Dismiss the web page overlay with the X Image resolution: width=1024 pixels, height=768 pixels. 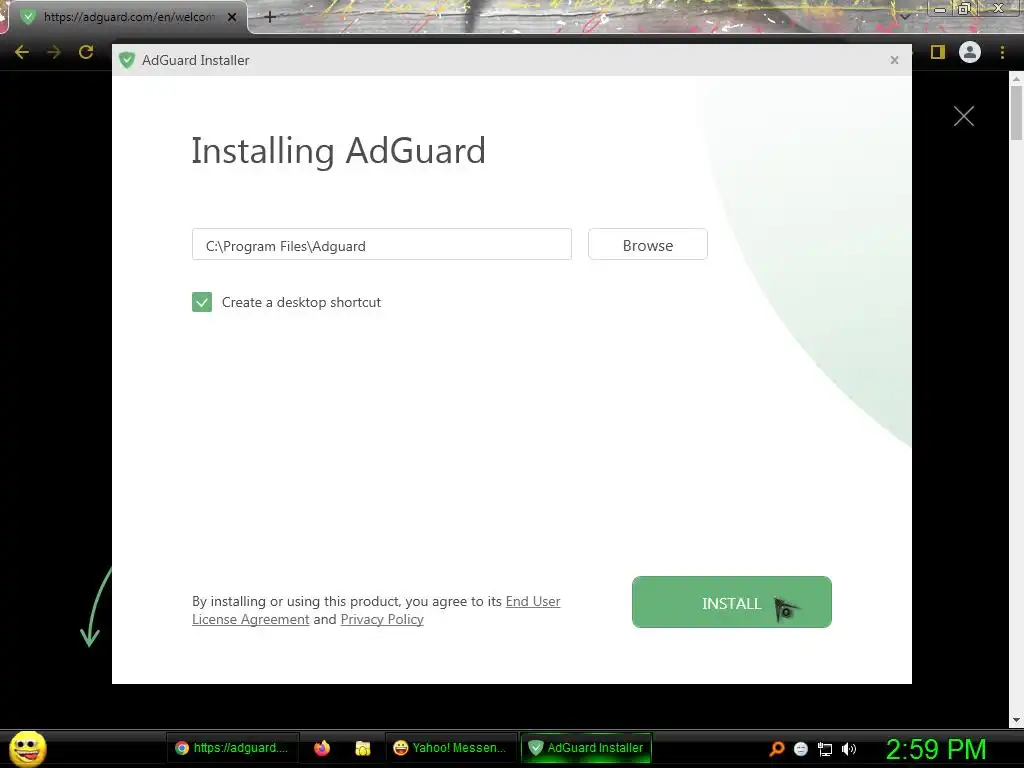point(963,116)
